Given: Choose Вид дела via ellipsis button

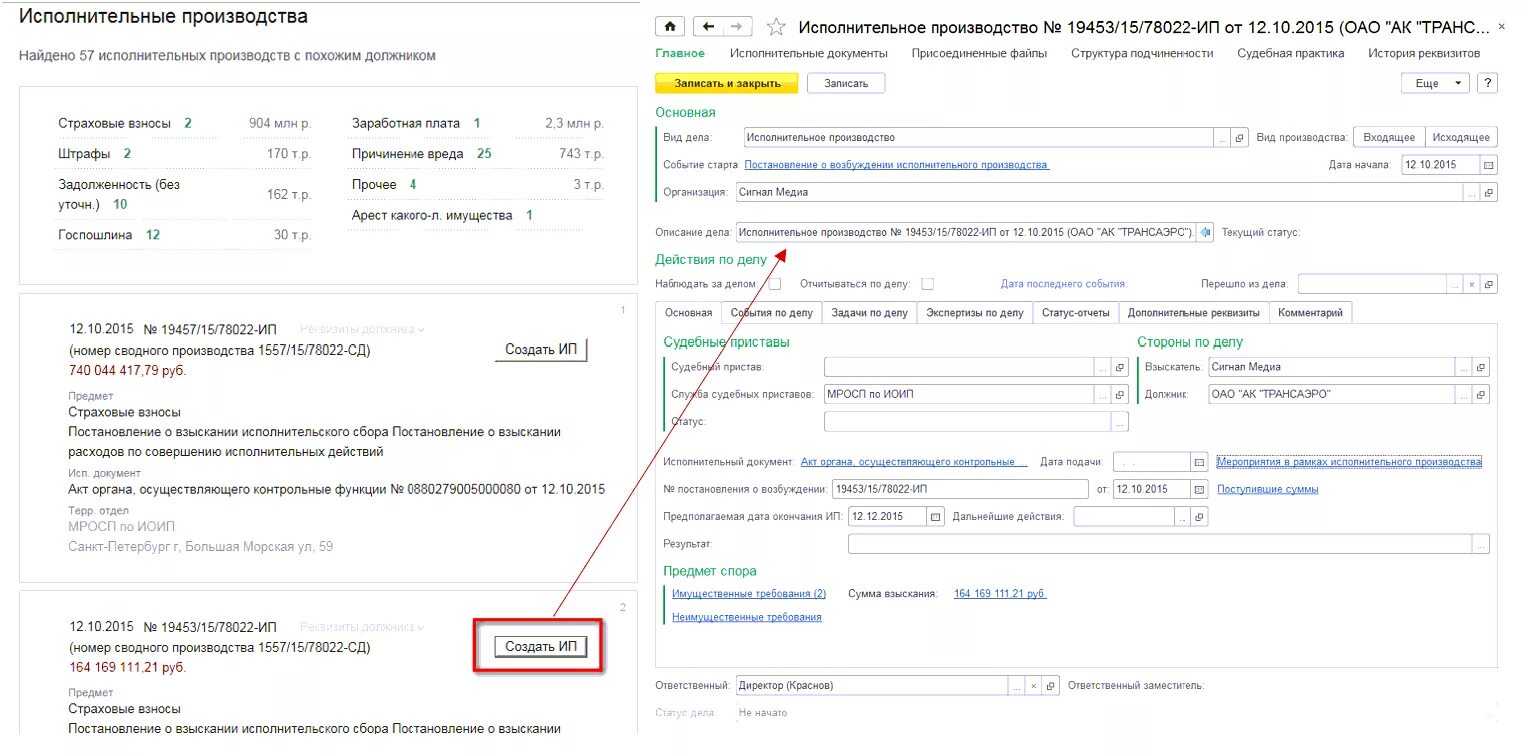Looking at the screenshot, I should coord(1222,138).
